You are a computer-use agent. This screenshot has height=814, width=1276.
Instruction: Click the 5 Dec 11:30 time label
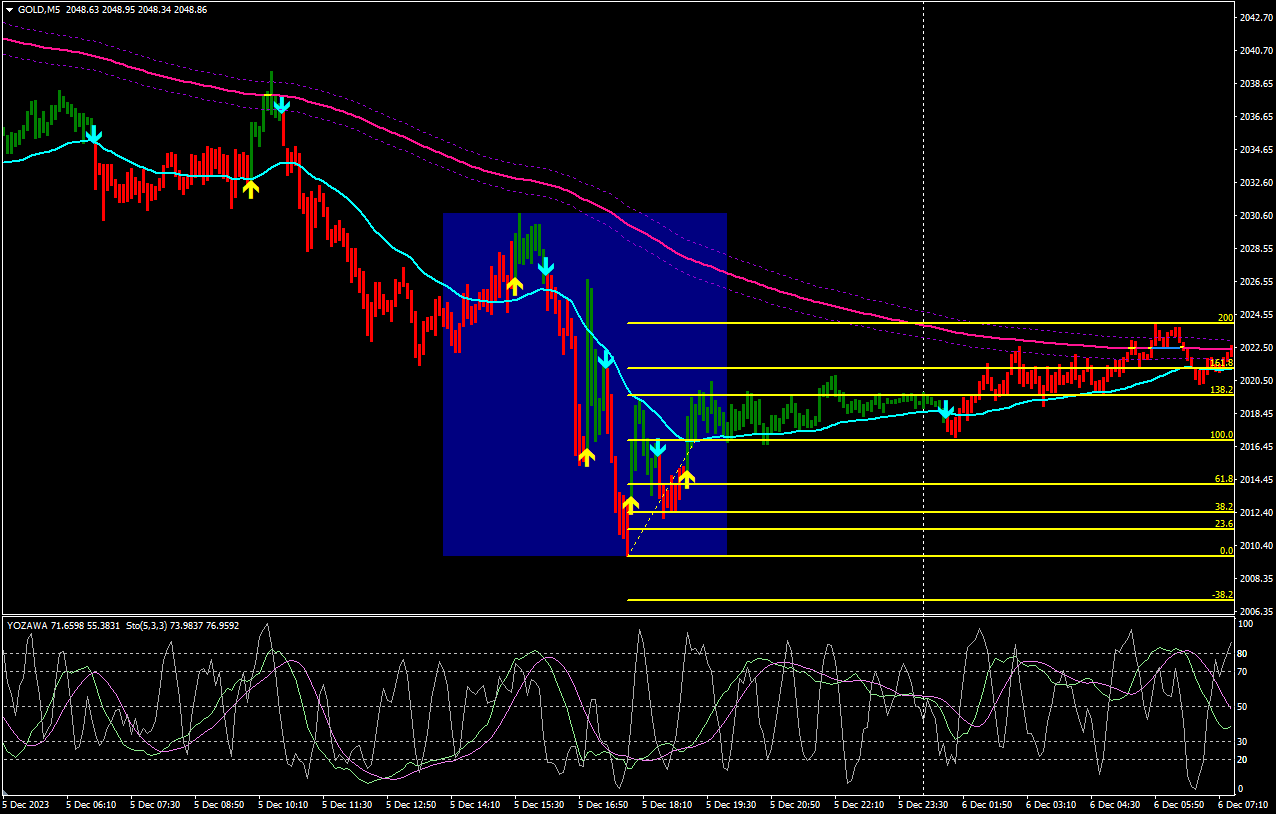[347, 805]
